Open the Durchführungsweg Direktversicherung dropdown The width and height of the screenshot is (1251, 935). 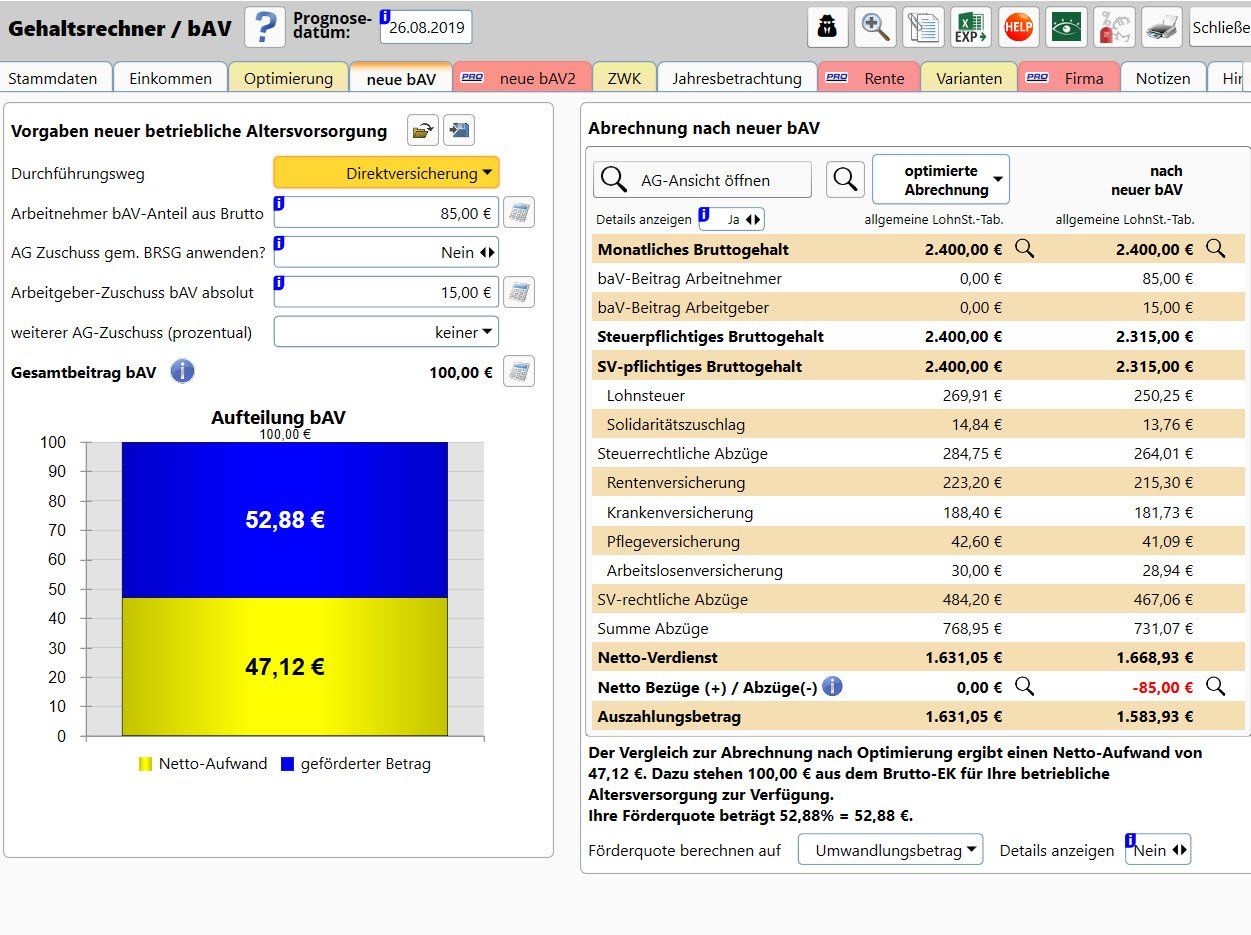[386, 173]
